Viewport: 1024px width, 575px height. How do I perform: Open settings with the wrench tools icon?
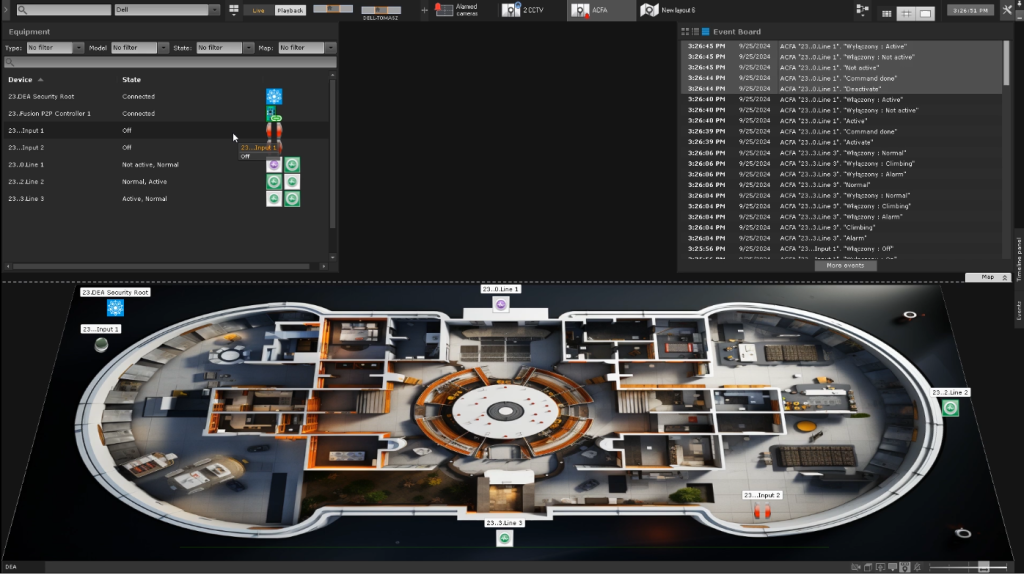point(1007,10)
